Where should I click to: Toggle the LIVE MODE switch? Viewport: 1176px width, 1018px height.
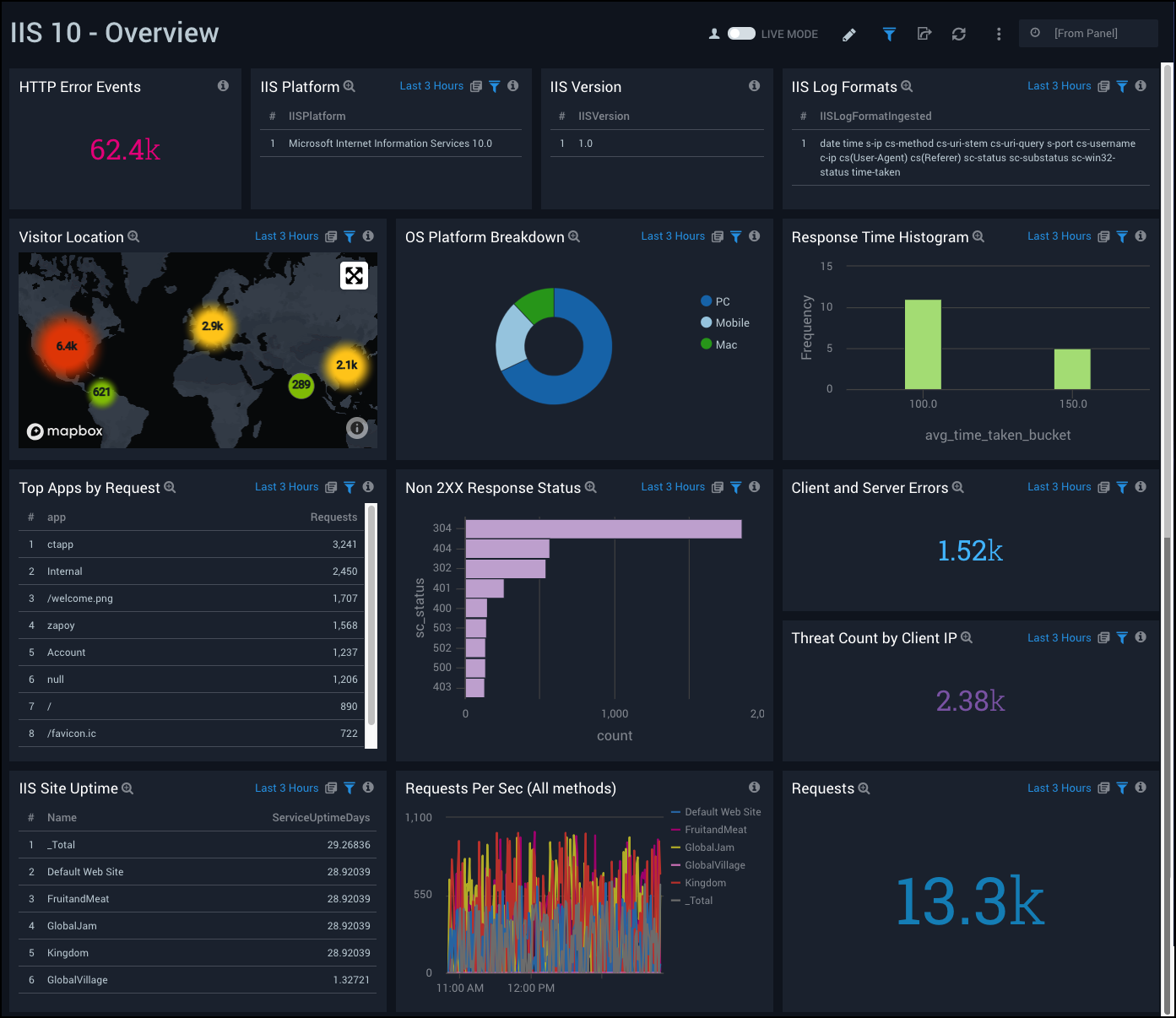pyautogui.click(x=741, y=34)
